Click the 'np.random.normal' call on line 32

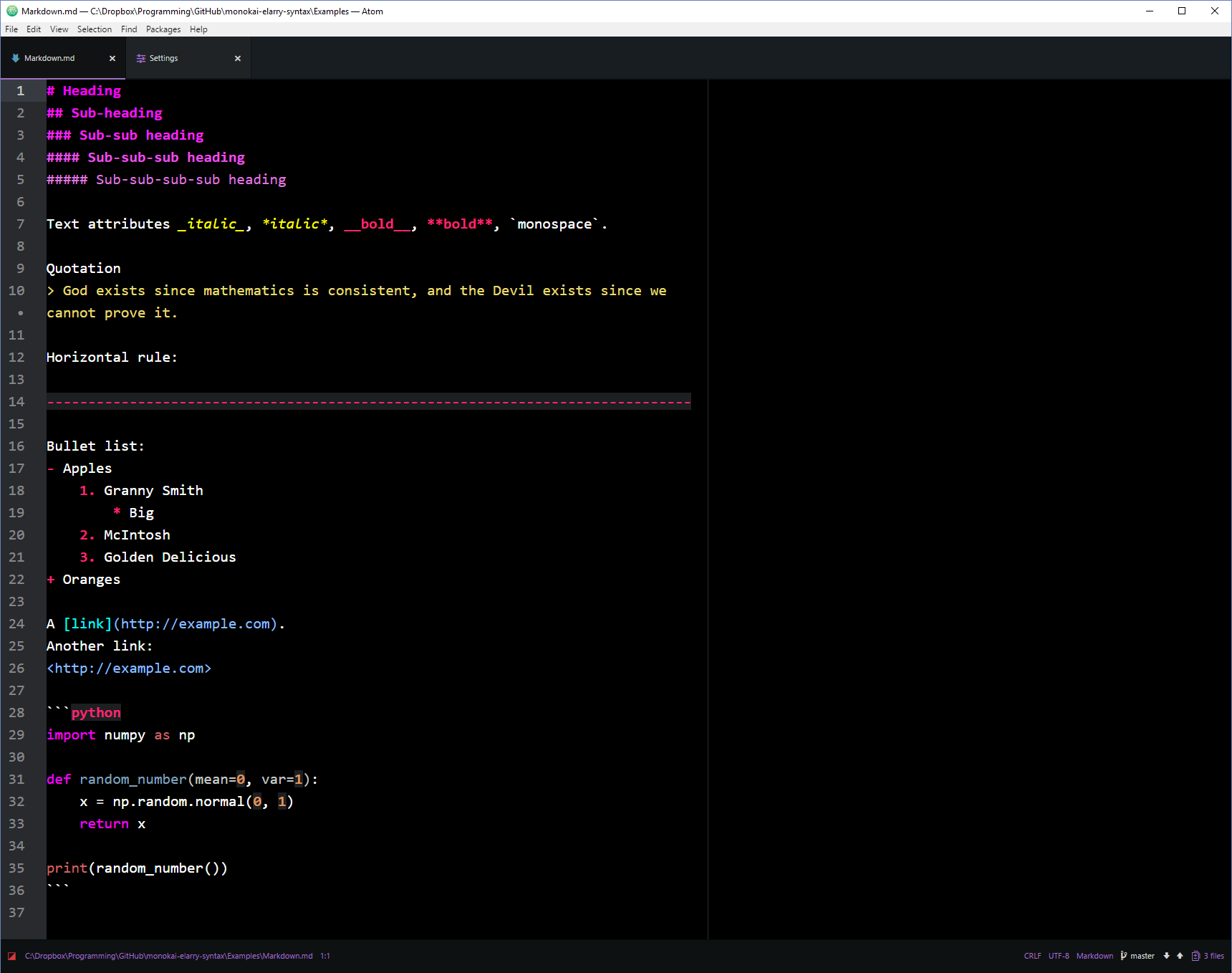(x=179, y=802)
